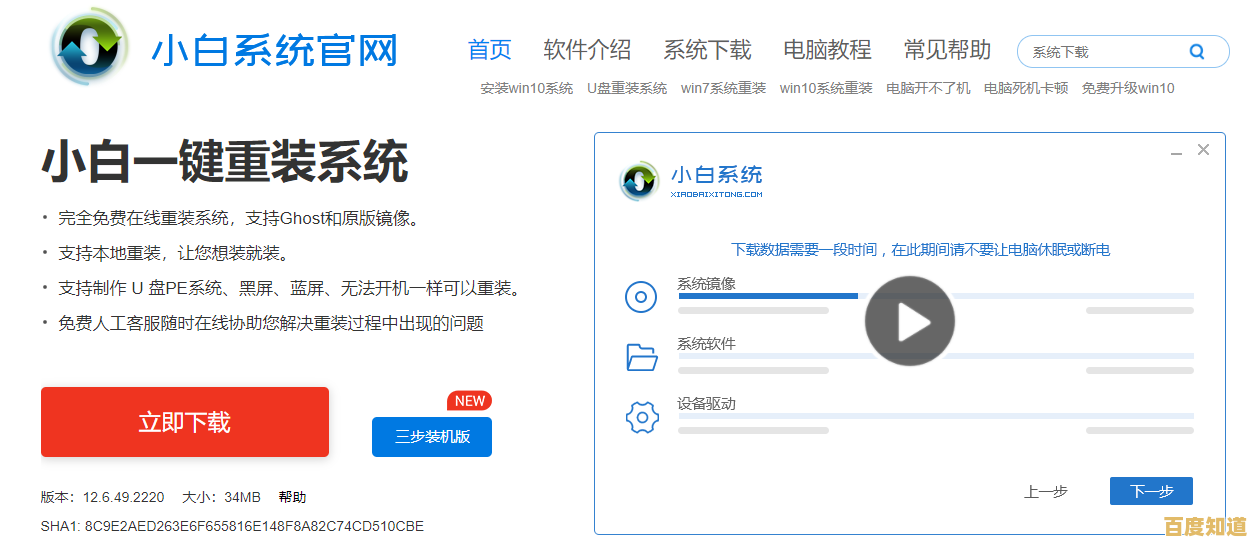Open the 电脑教程 section
Viewport: 1252px width, 545px height.
click(x=827, y=50)
